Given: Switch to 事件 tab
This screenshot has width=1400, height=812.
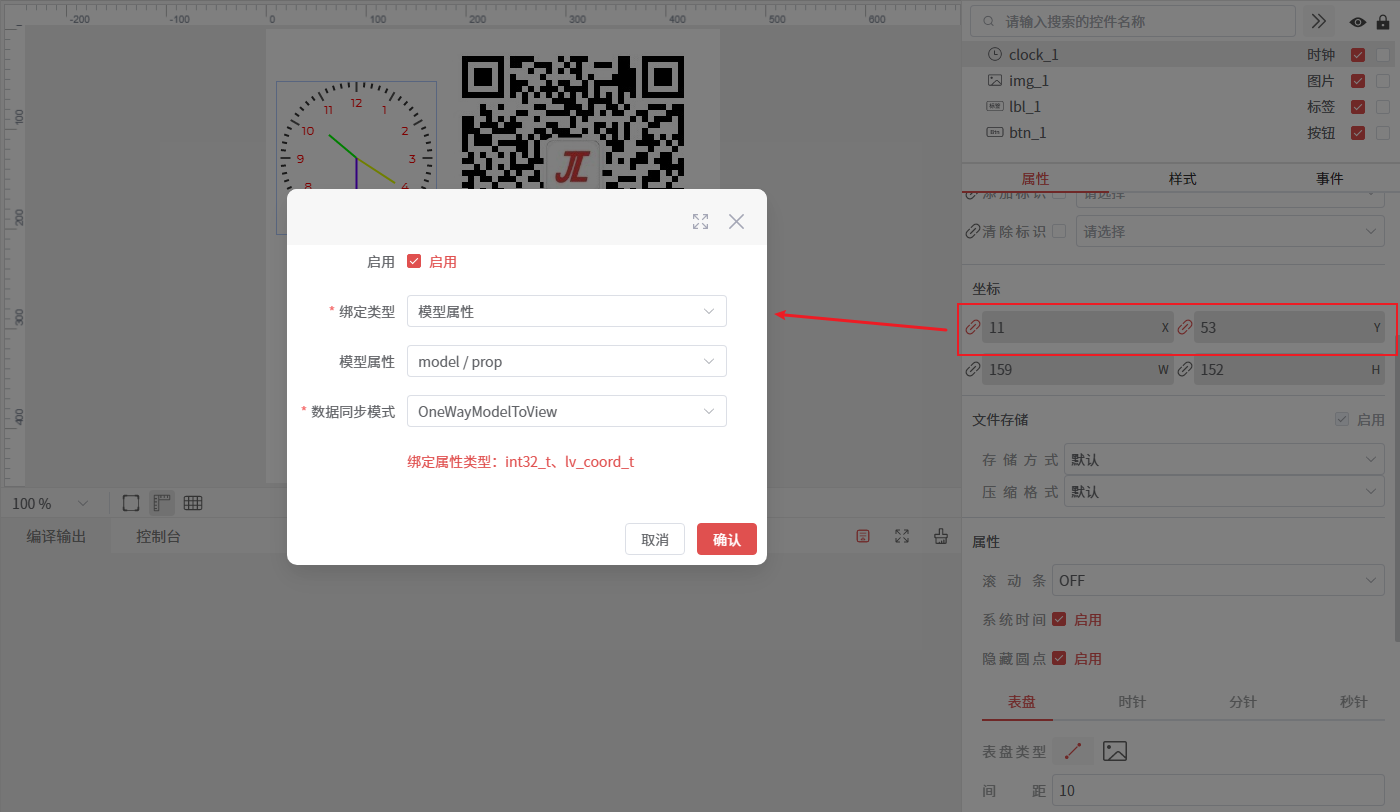Looking at the screenshot, I should (x=1330, y=179).
